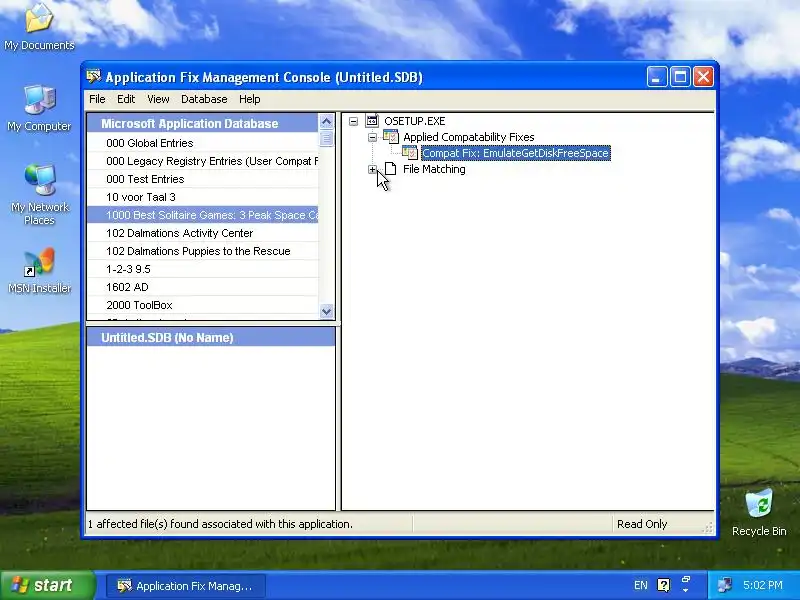Open MSN Installer desktop shortcut
This screenshot has height=600, width=800.
(x=39, y=270)
